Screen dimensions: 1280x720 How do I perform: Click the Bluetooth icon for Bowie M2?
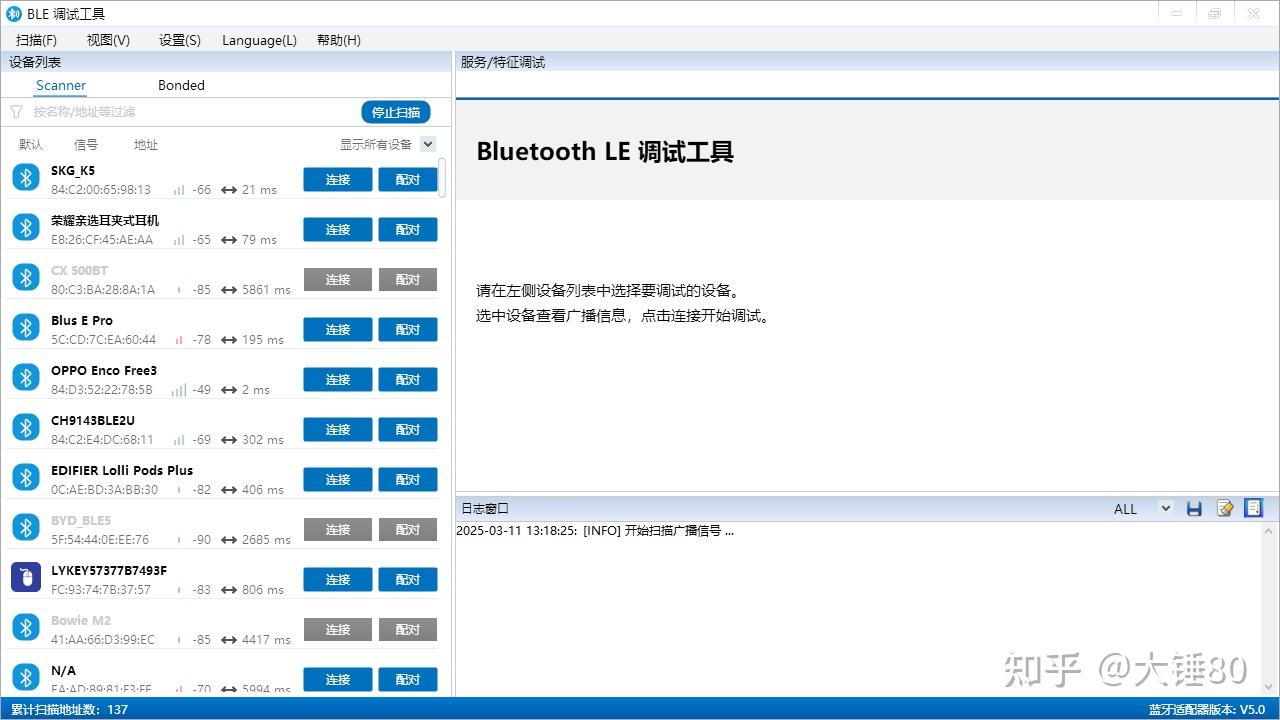pos(26,627)
